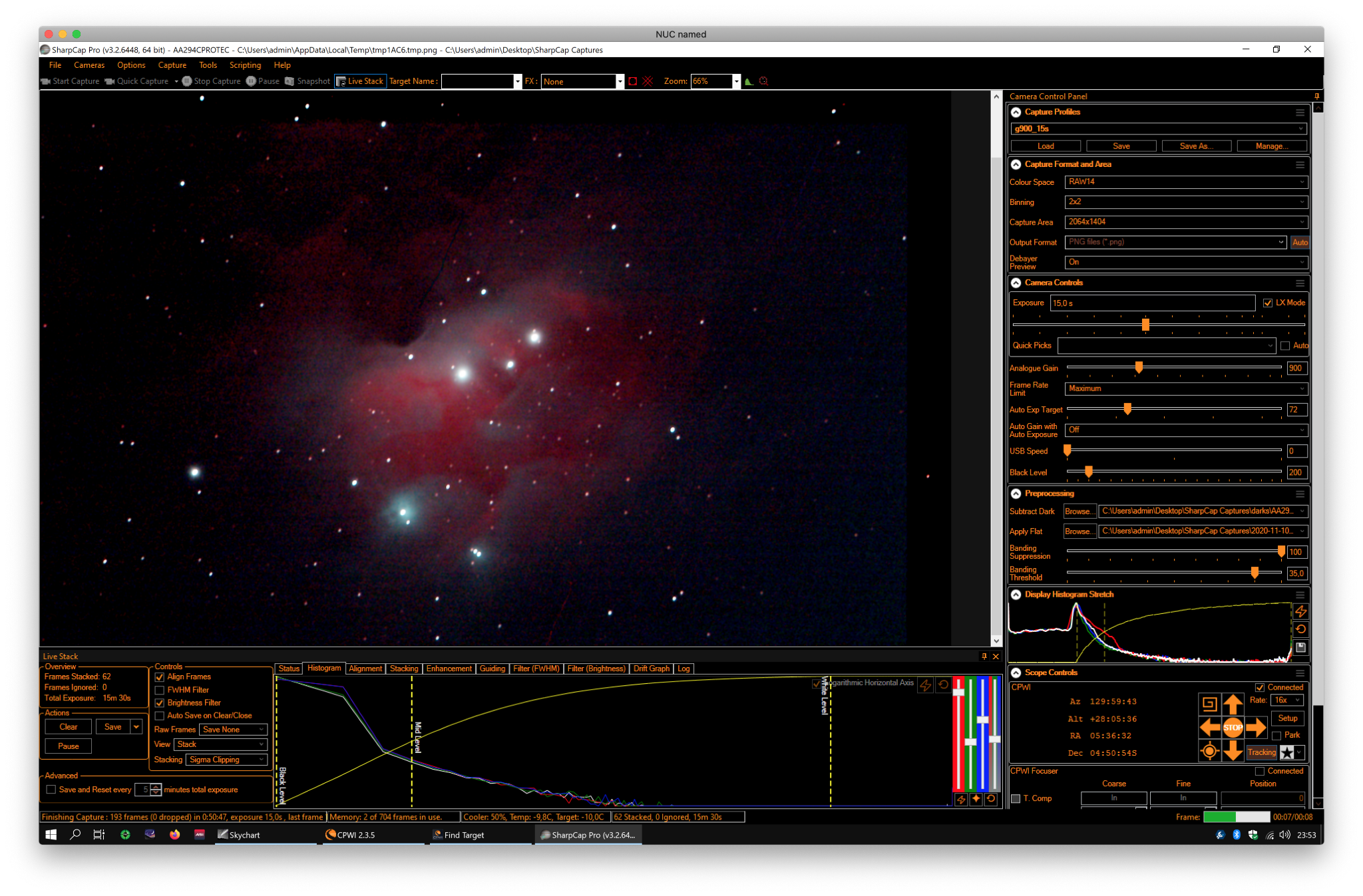Screen dimensions: 1363x896
Task: Click the Live Stack toolbar button
Action: coord(360,81)
